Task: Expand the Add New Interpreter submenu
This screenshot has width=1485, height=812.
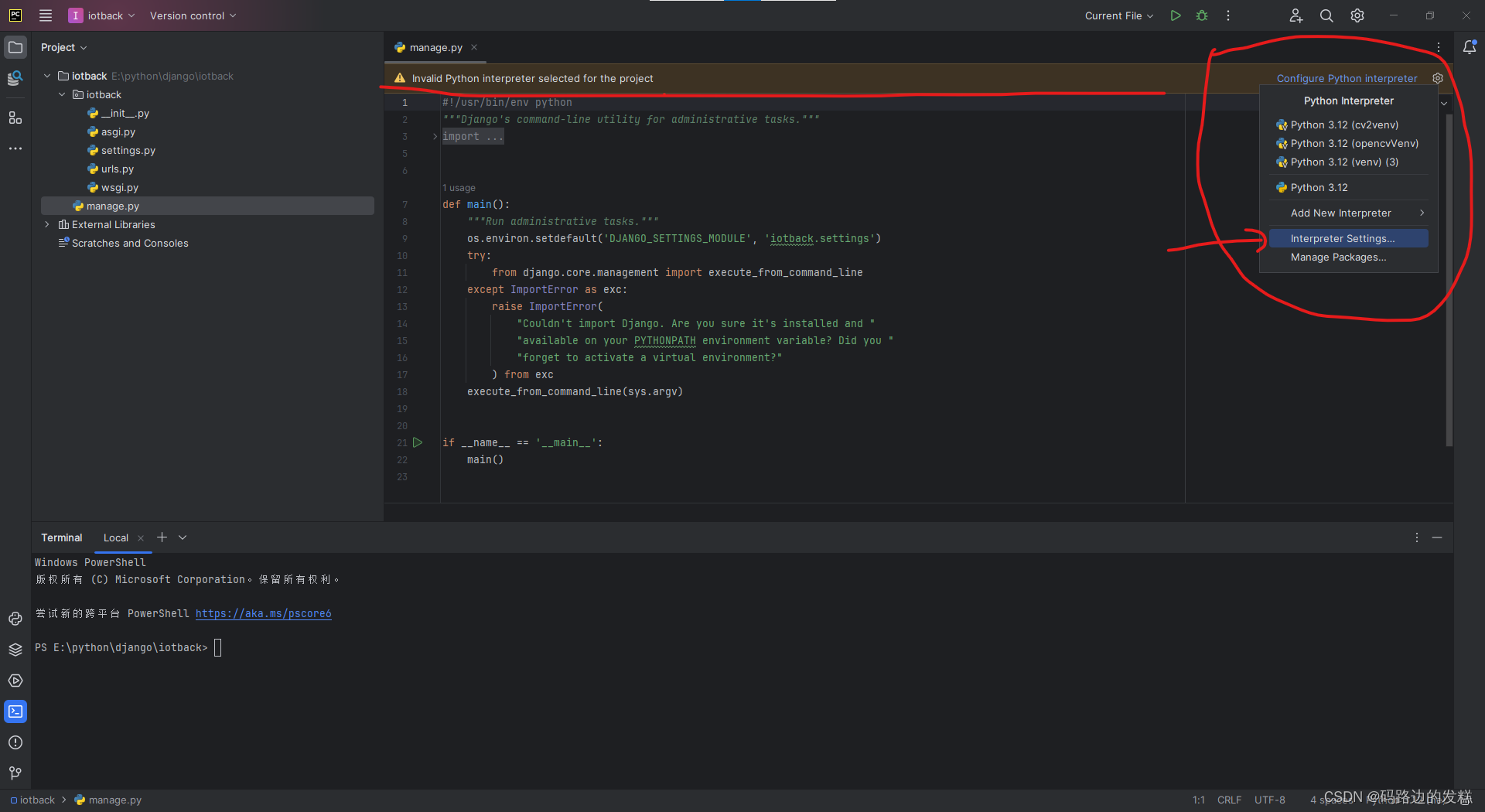Action: [x=1339, y=213]
